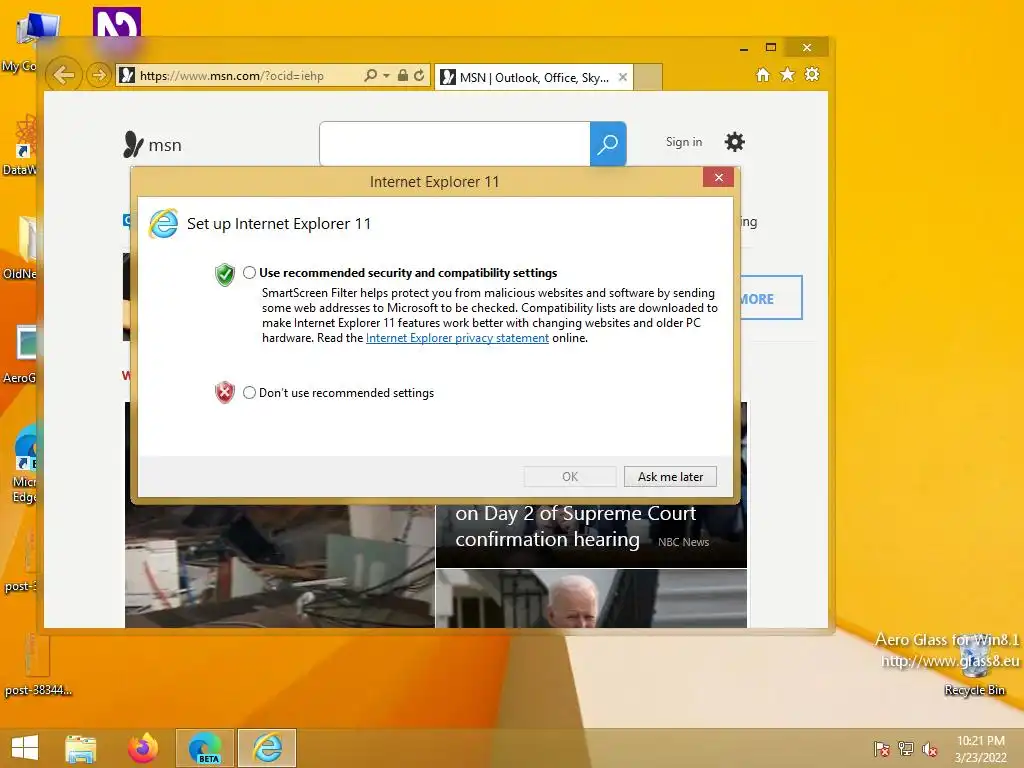Open Action Center flag in tray
Screen dimensions: 1024x768
[x=881, y=748]
